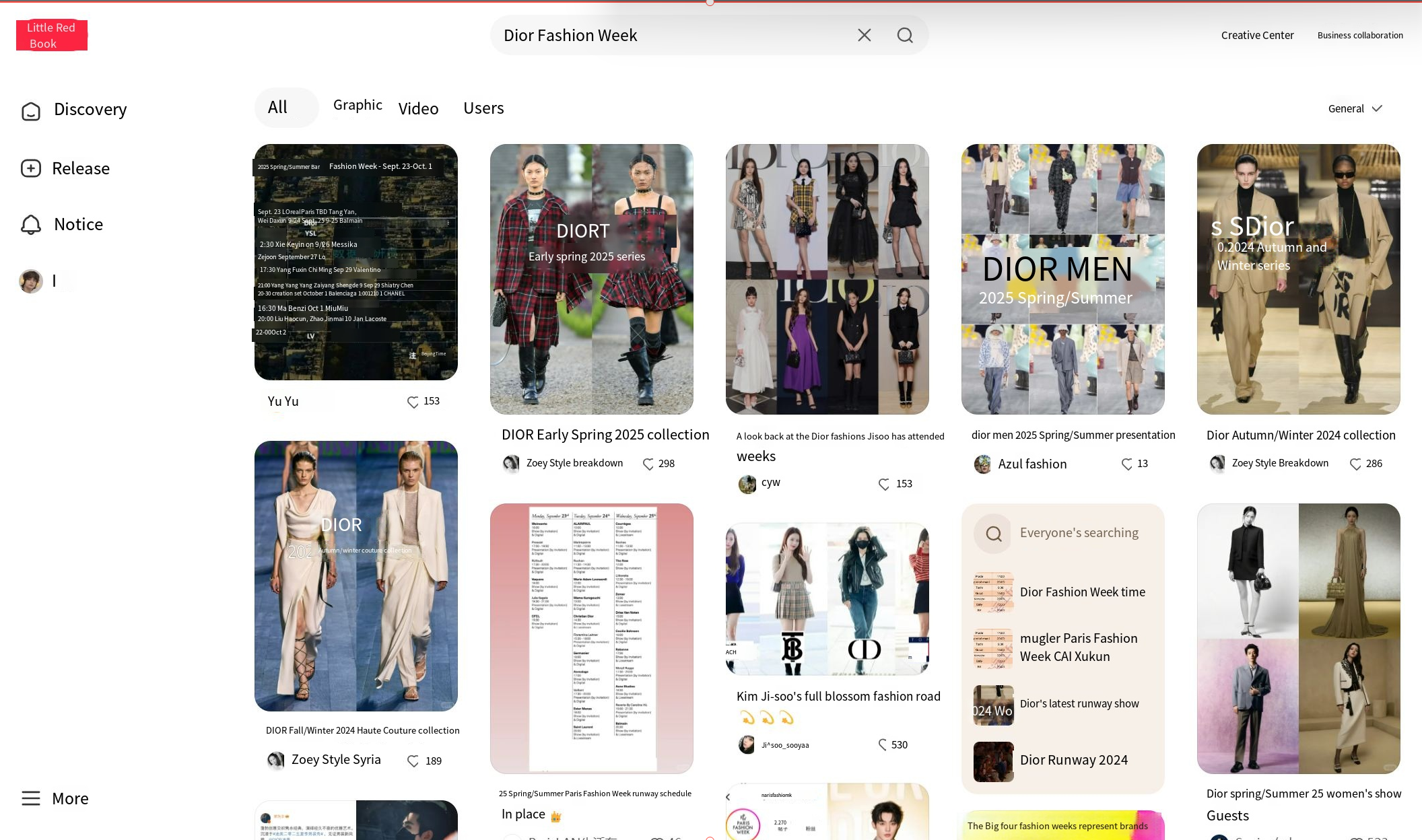The height and width of the screenshot is (840, 1422).
Task: Open Zoey Style Breakdown avatar under Autumn/Winter post
Action: pos(1217,463)
